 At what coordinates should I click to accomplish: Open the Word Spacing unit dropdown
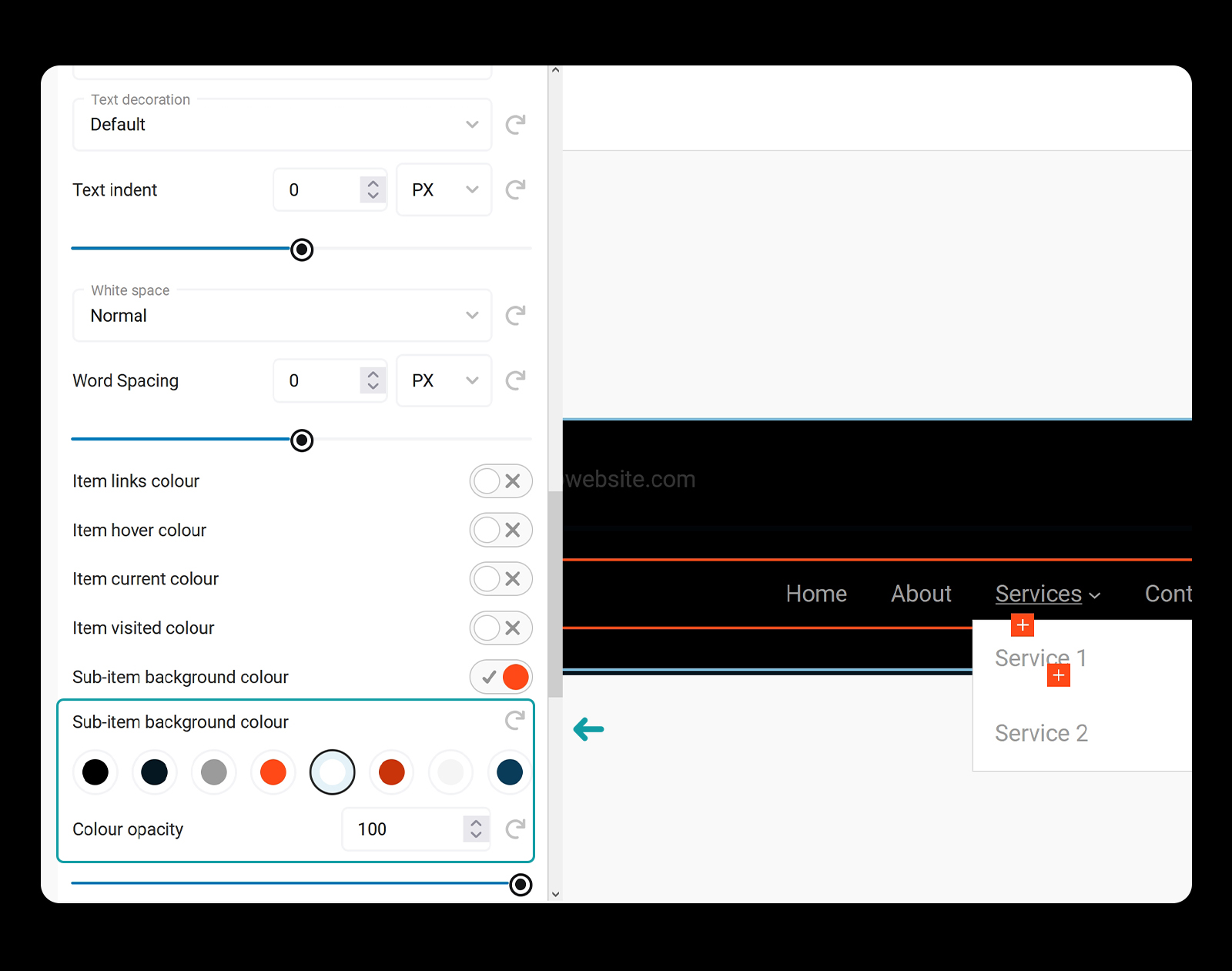click(444, 380)
